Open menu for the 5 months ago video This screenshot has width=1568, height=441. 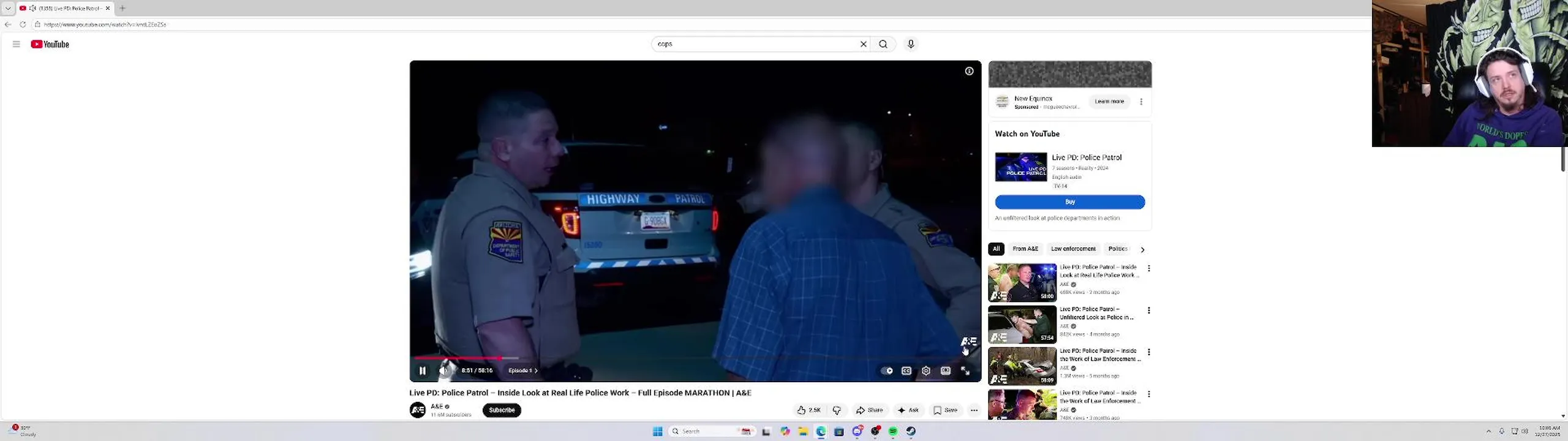coord(1149,352)
